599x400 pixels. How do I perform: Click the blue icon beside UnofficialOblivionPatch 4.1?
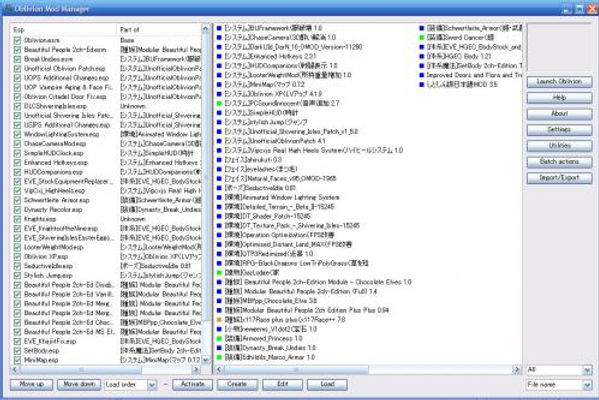(x=219, y=141)
